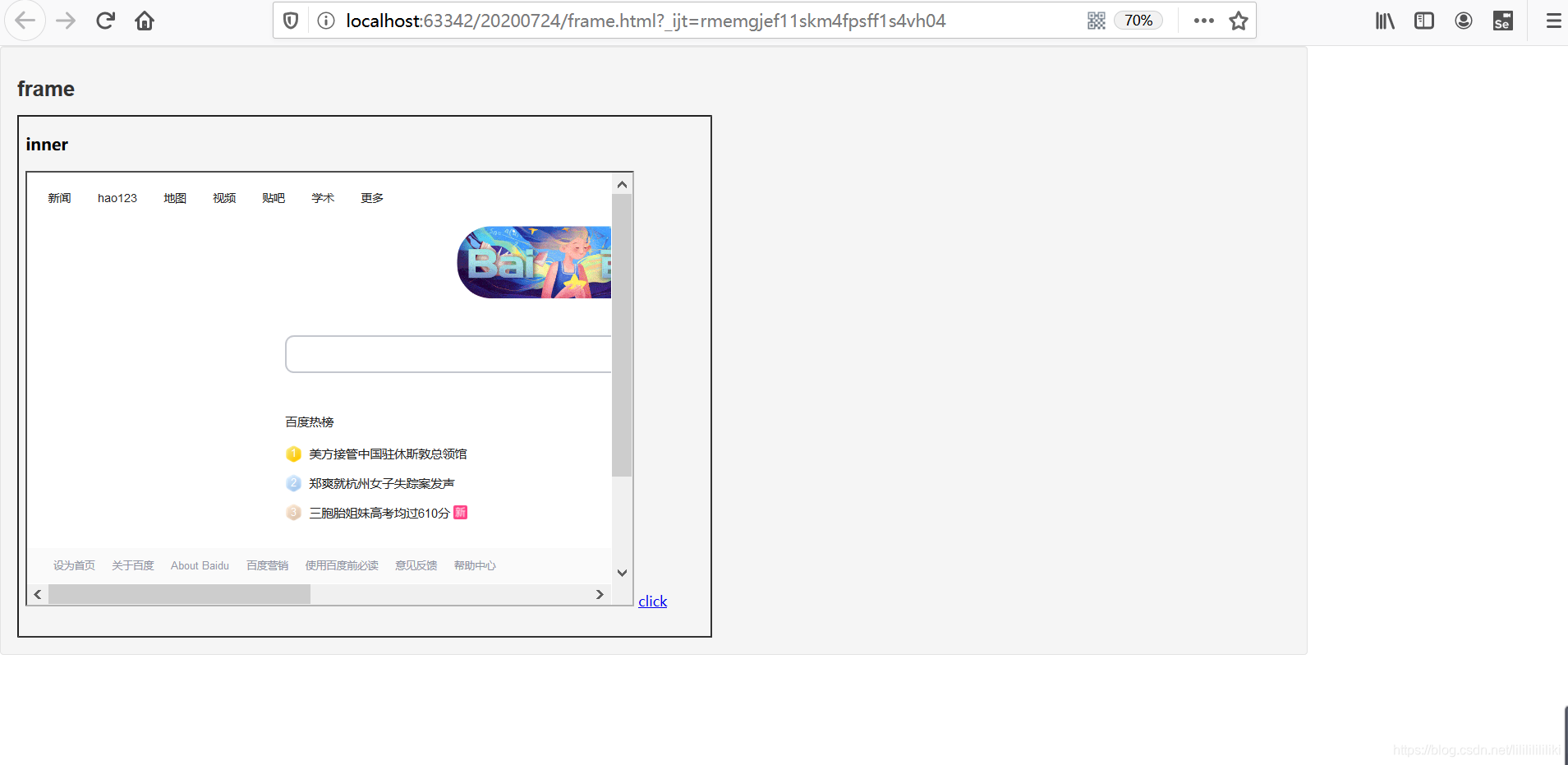Open the Library bookshelf icon
Viewport: 1568px width, 765px height.
point(1385,21)
